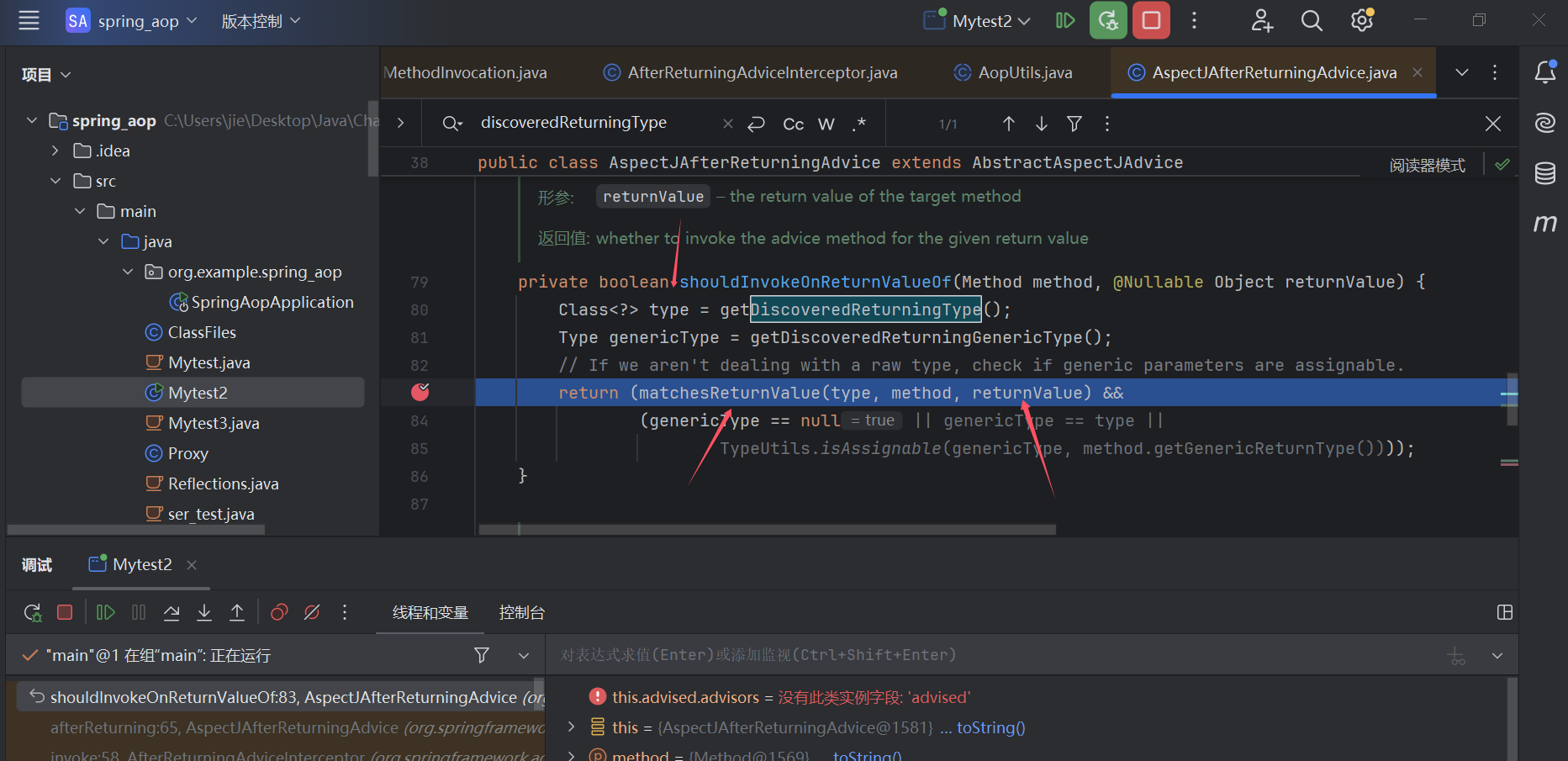Switch to MethodInvocation.java tab

465,72
